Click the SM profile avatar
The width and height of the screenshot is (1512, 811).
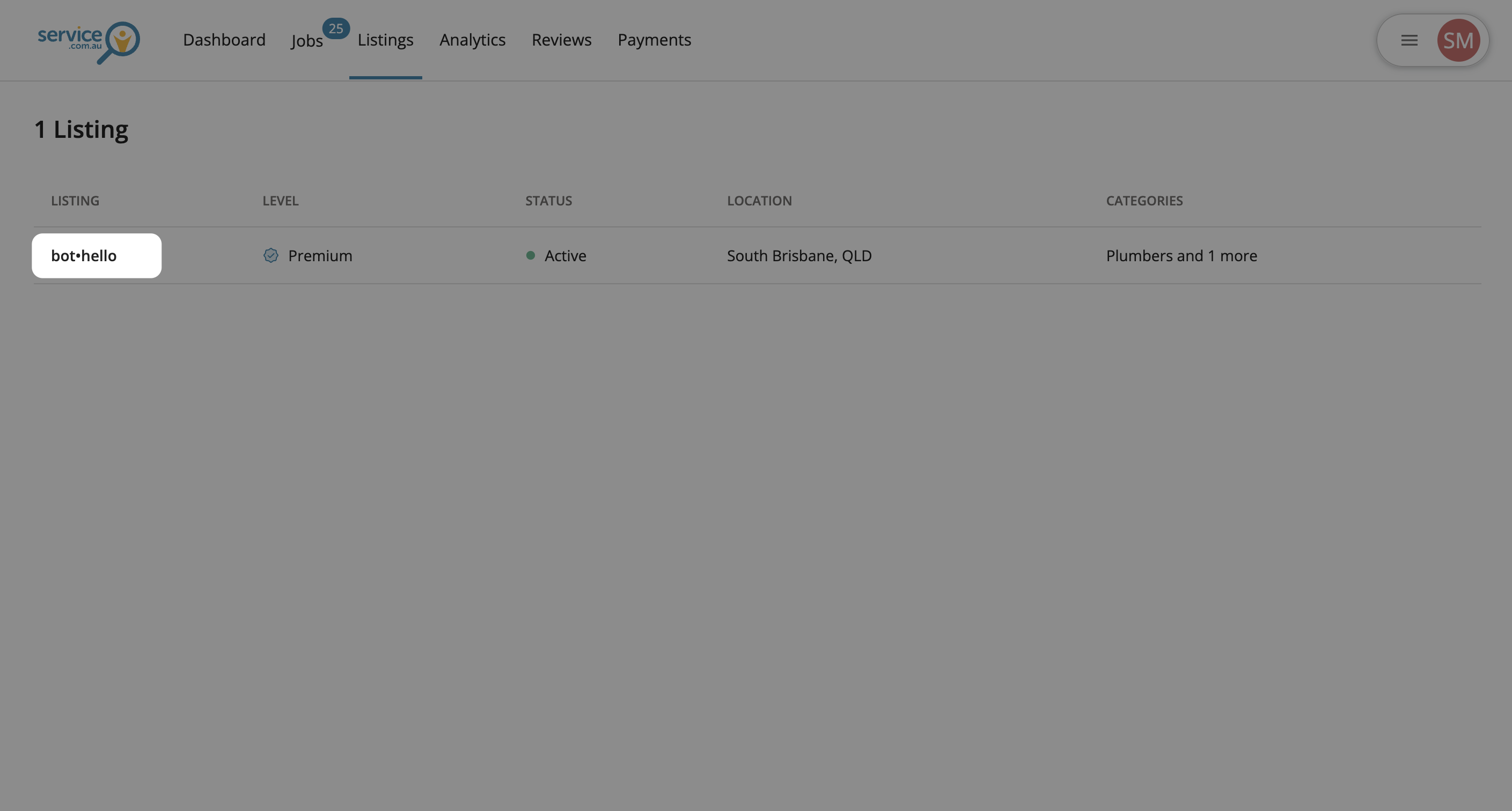pyautogui.click(x=1457, y=40)
